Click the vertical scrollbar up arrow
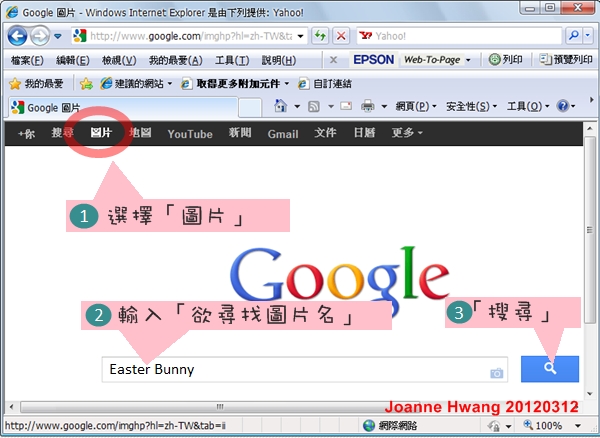 pyautogui.click(x=590, y=129)
